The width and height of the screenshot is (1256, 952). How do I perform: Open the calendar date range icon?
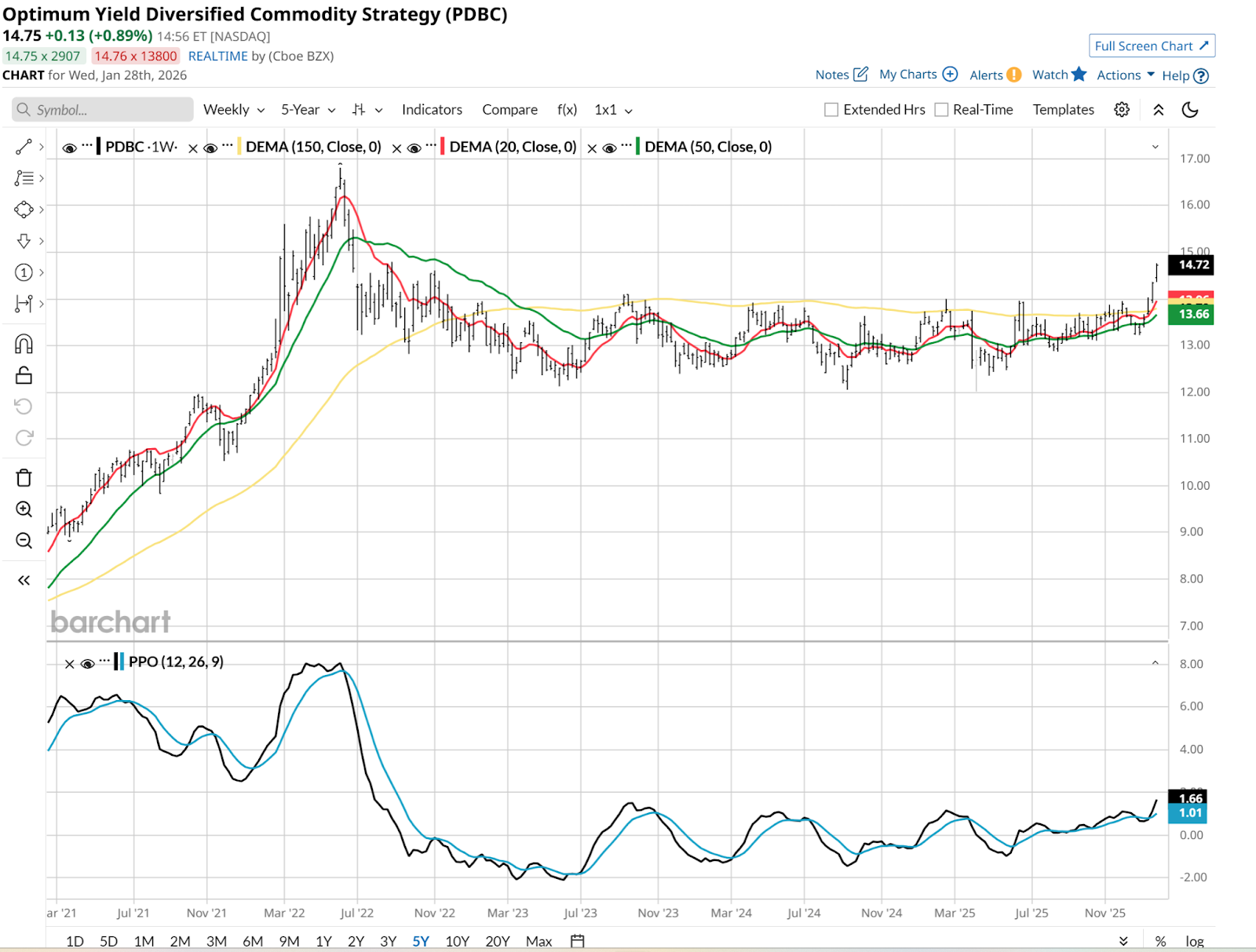(x=578, y=941)
